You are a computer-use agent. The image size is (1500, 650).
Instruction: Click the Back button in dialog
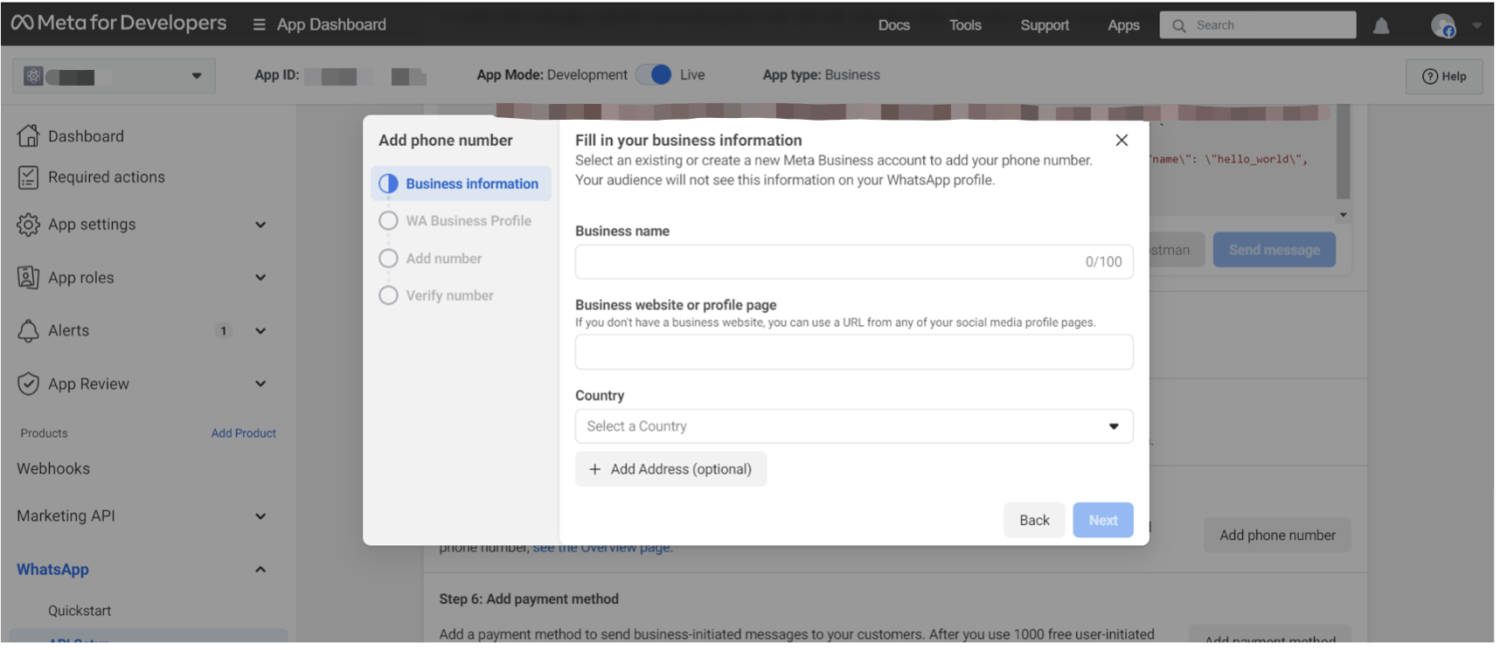[1034, 520]
